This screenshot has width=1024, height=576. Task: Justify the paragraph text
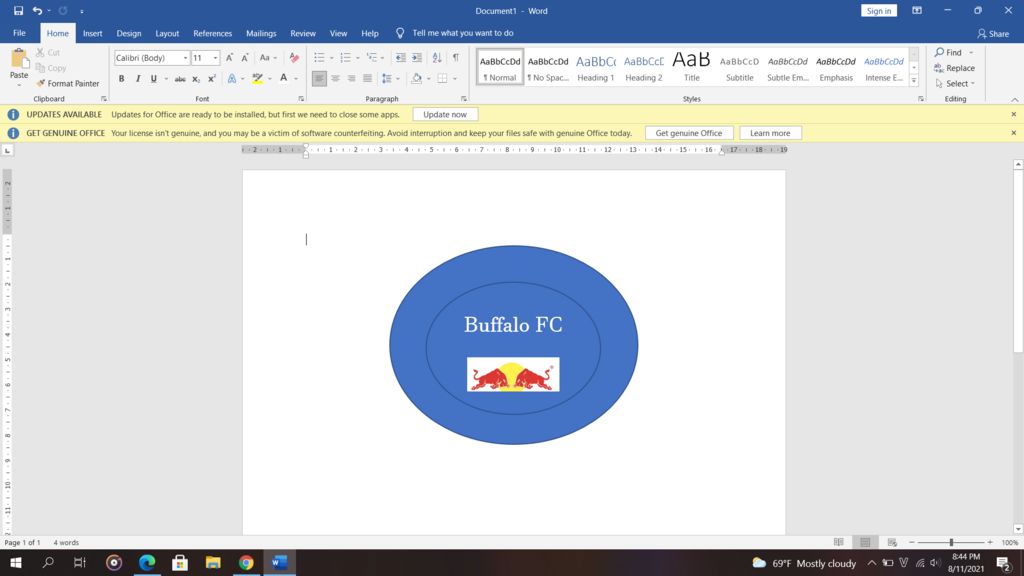pos(368,79)
